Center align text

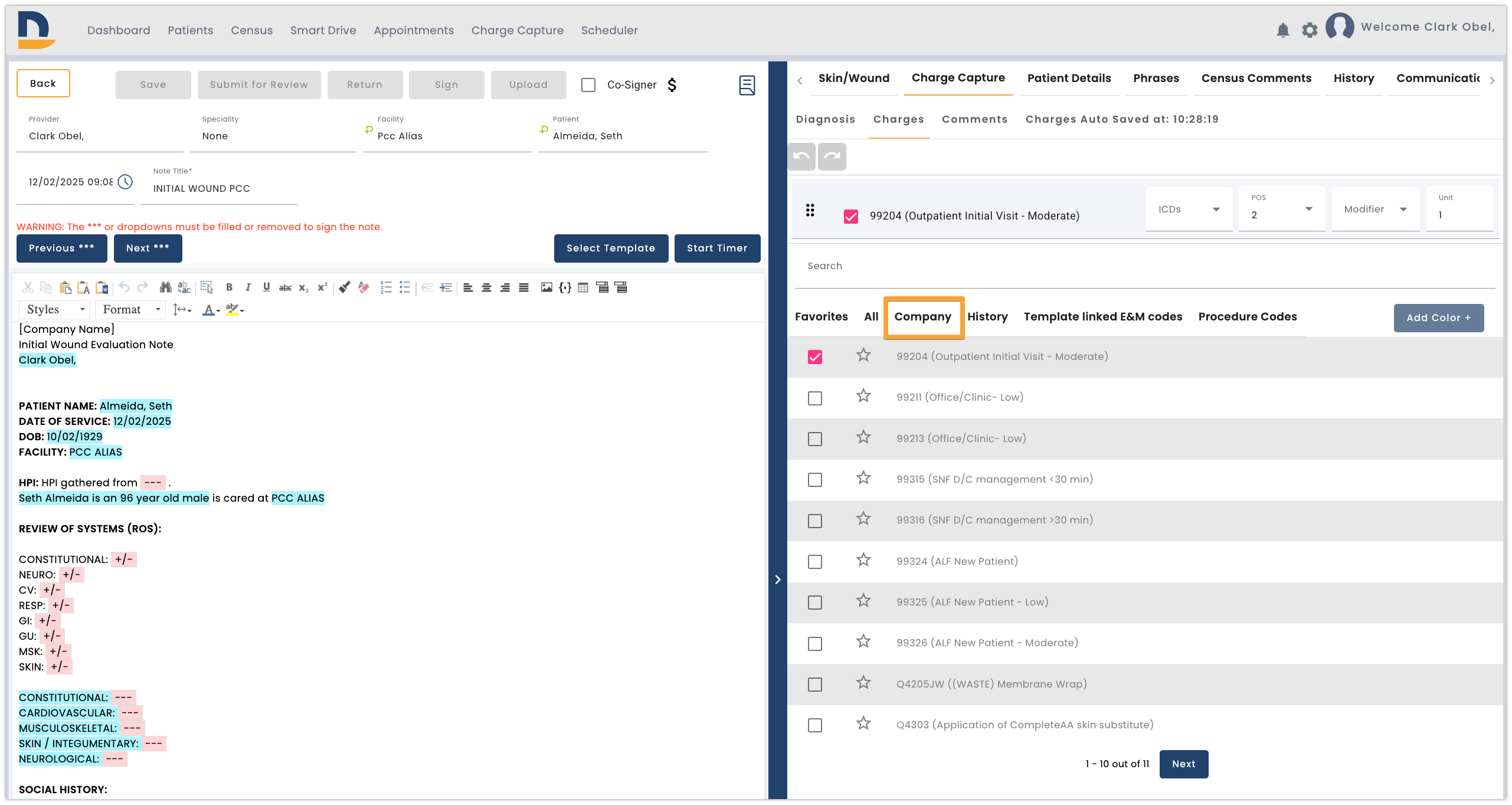click(x=486, y=287)
